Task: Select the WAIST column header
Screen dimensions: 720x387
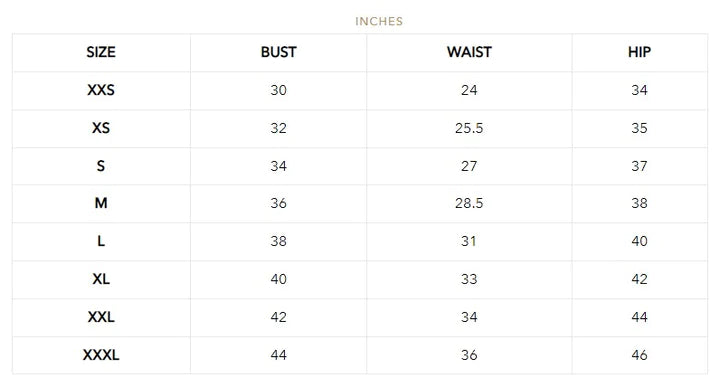Action: [x=469, y=52]
